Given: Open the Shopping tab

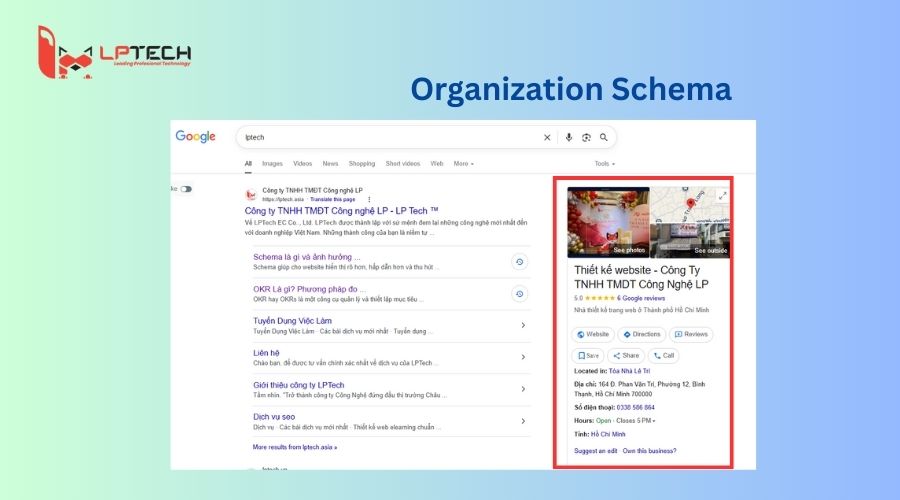Looking at the screenshot, I should coord(362,164).
